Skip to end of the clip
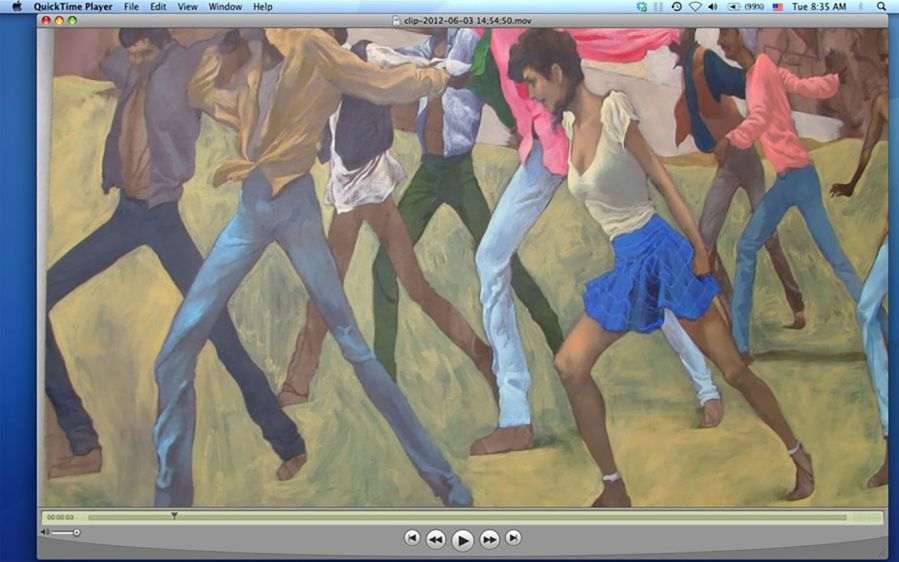Viewport: 899px width, 562px height. coord(513,538)
